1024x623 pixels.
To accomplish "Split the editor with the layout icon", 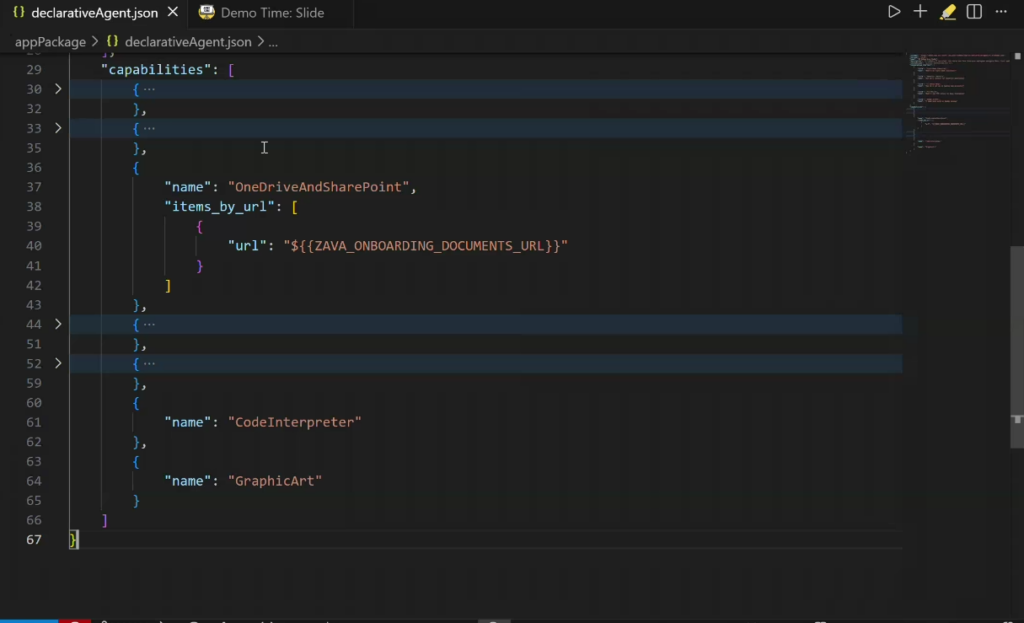I will tap(974, 12).
